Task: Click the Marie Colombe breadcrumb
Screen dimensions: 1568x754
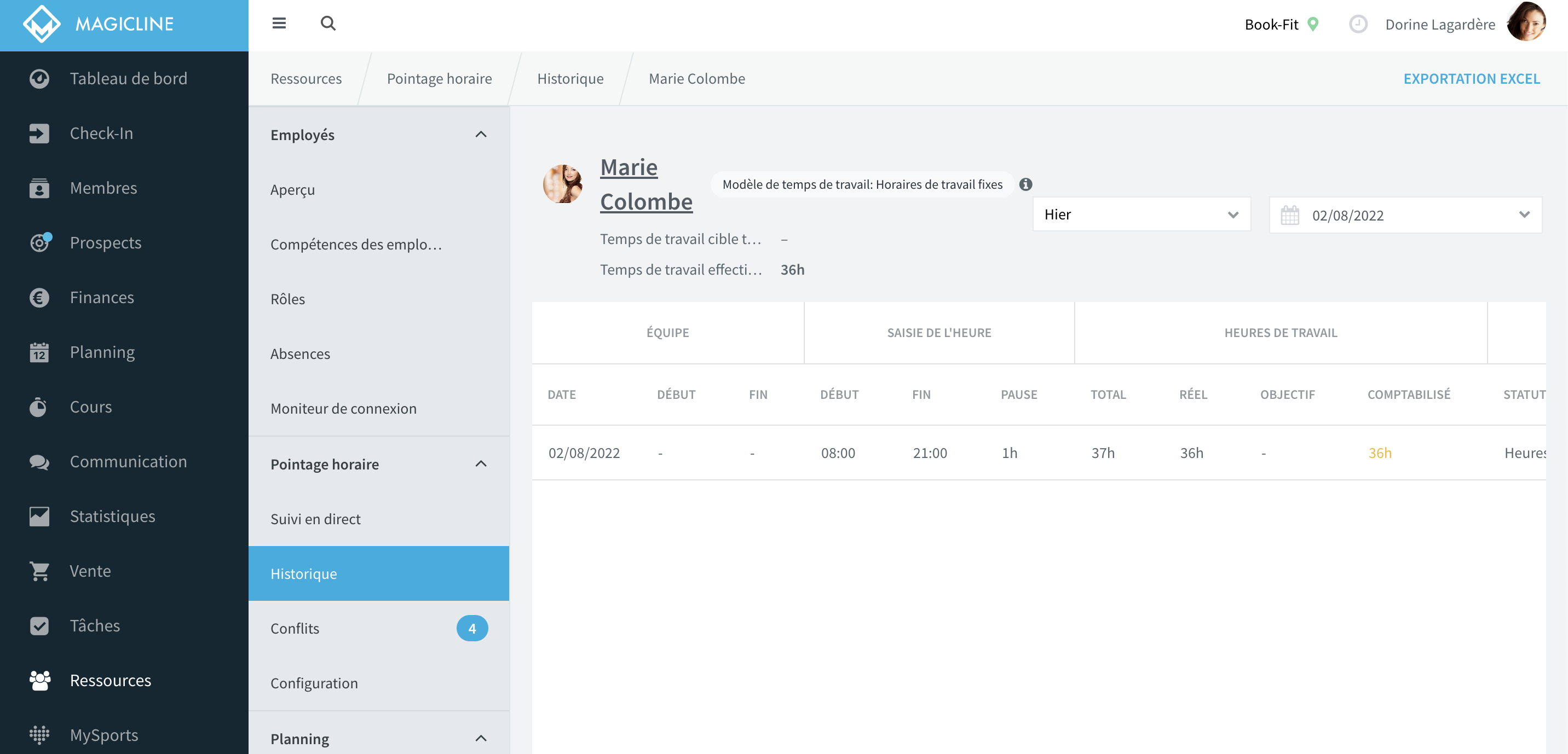Action: (696, 78)
